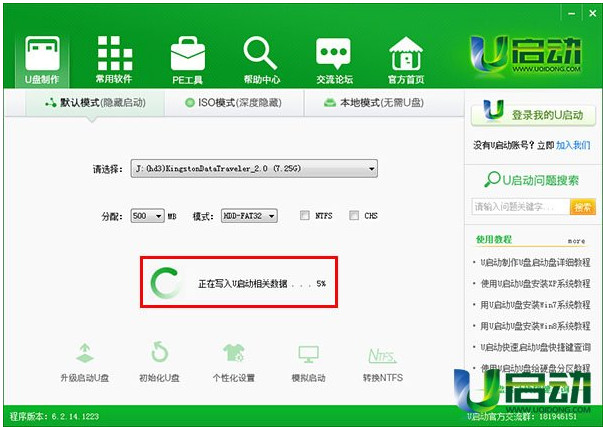
Task: Open the 交流论坛 chat icon
Action: coord(333,54)
